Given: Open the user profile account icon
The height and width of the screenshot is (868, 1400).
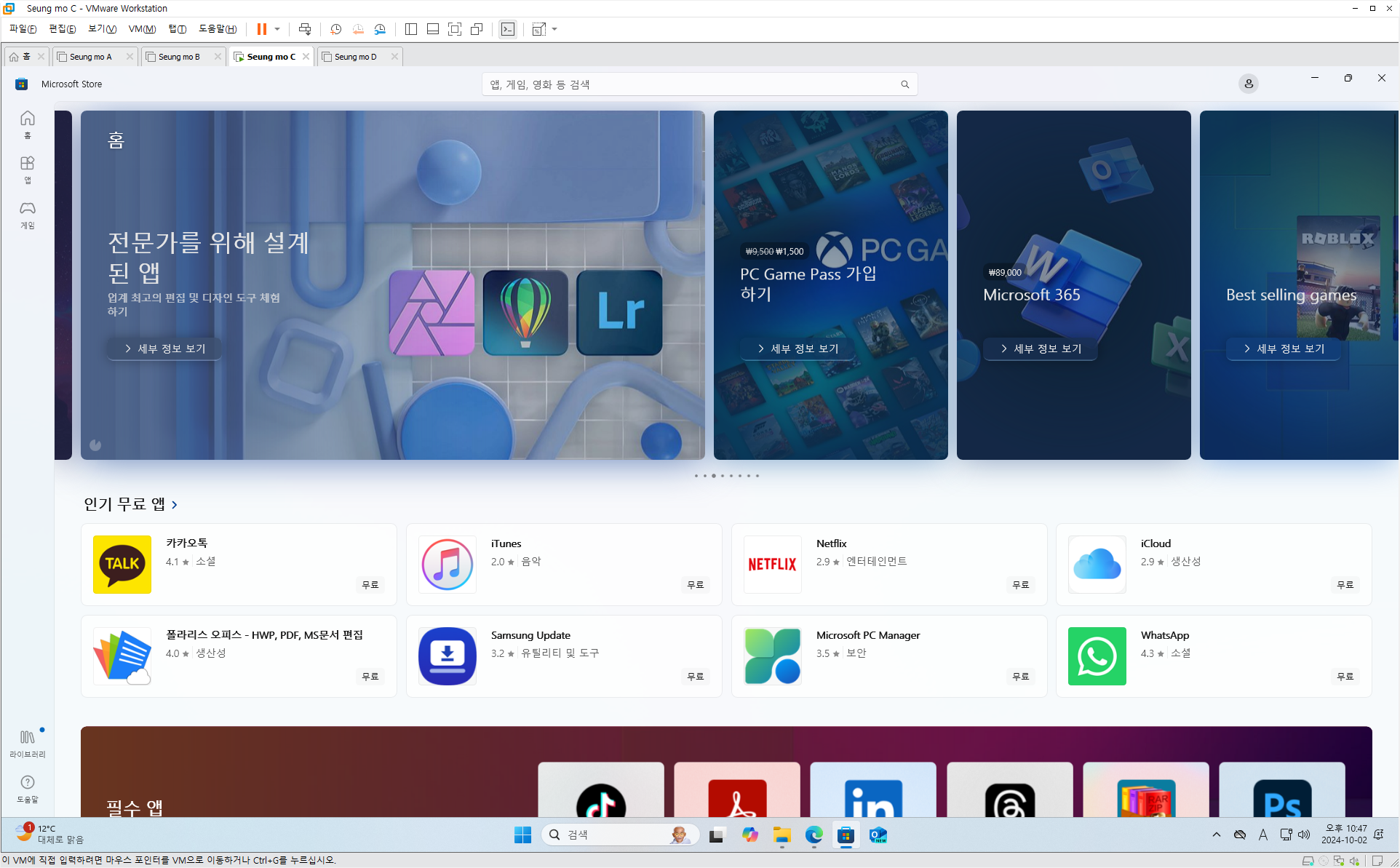Looking at the screenshot, I should point(1248,84).
